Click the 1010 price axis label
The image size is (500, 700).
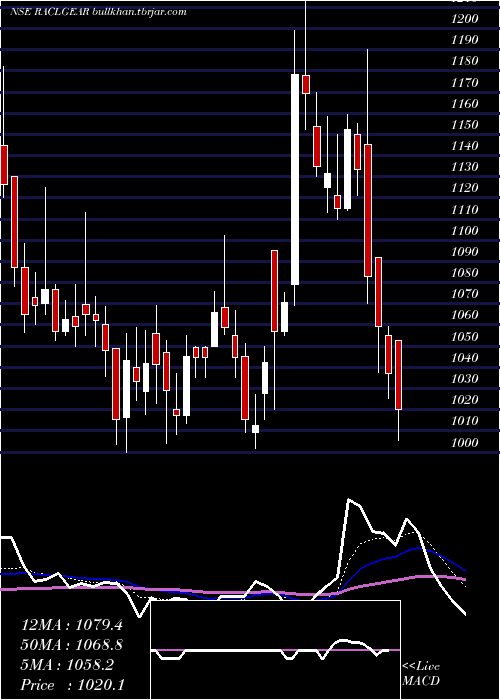tap(465, 421)
